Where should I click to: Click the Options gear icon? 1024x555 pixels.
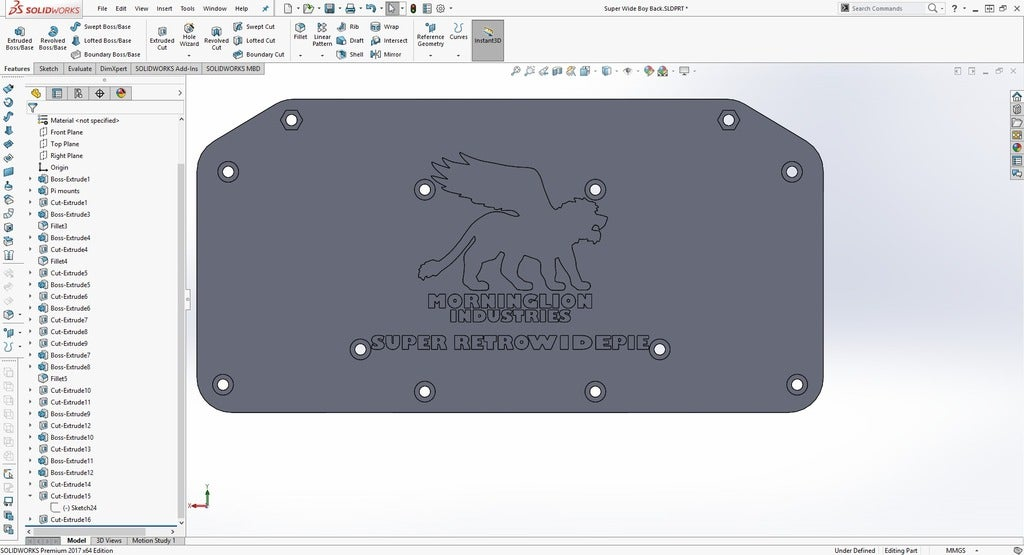(x=440, y=8)
